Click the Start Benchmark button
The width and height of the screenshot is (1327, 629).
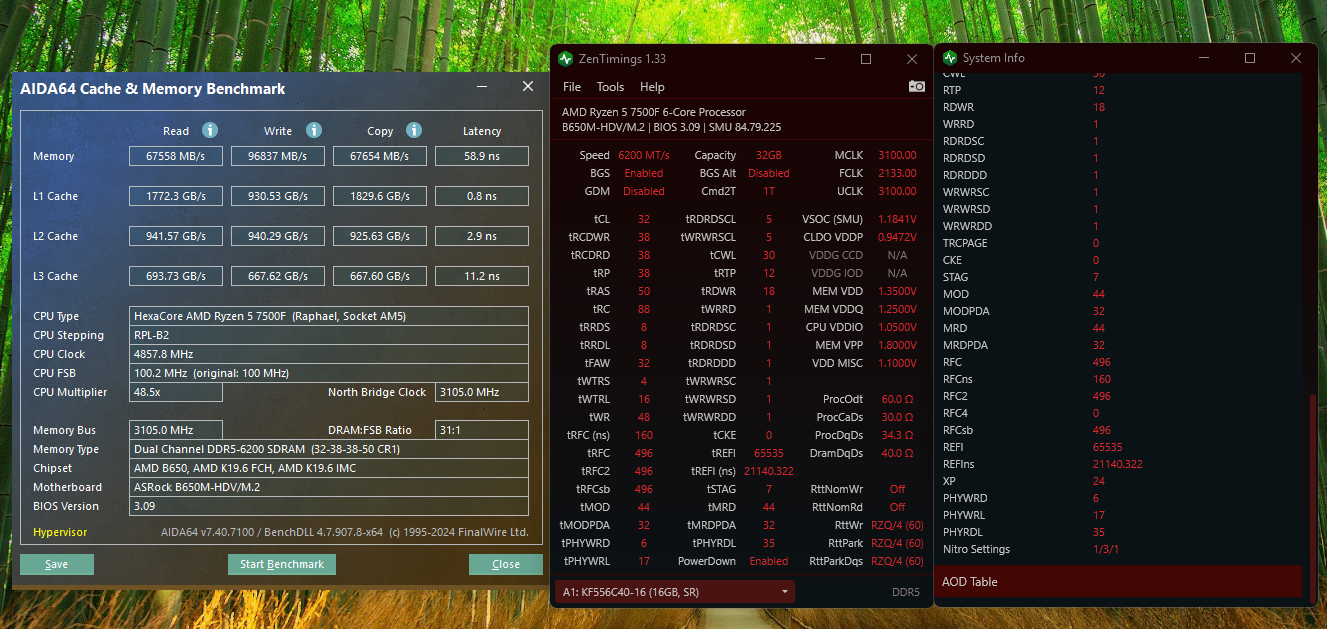(282, 564)
